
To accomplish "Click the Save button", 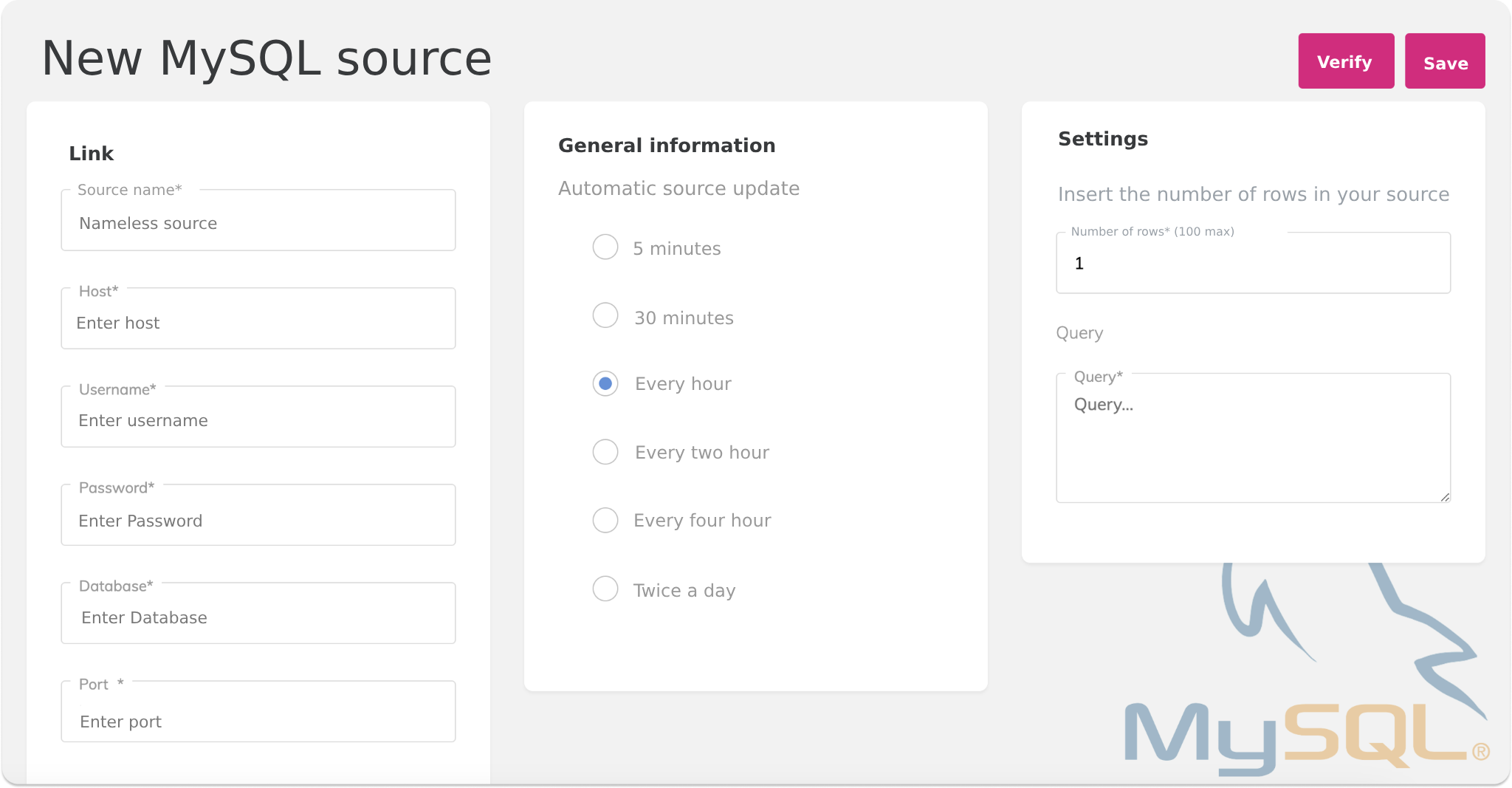I will pos(1445,61).
